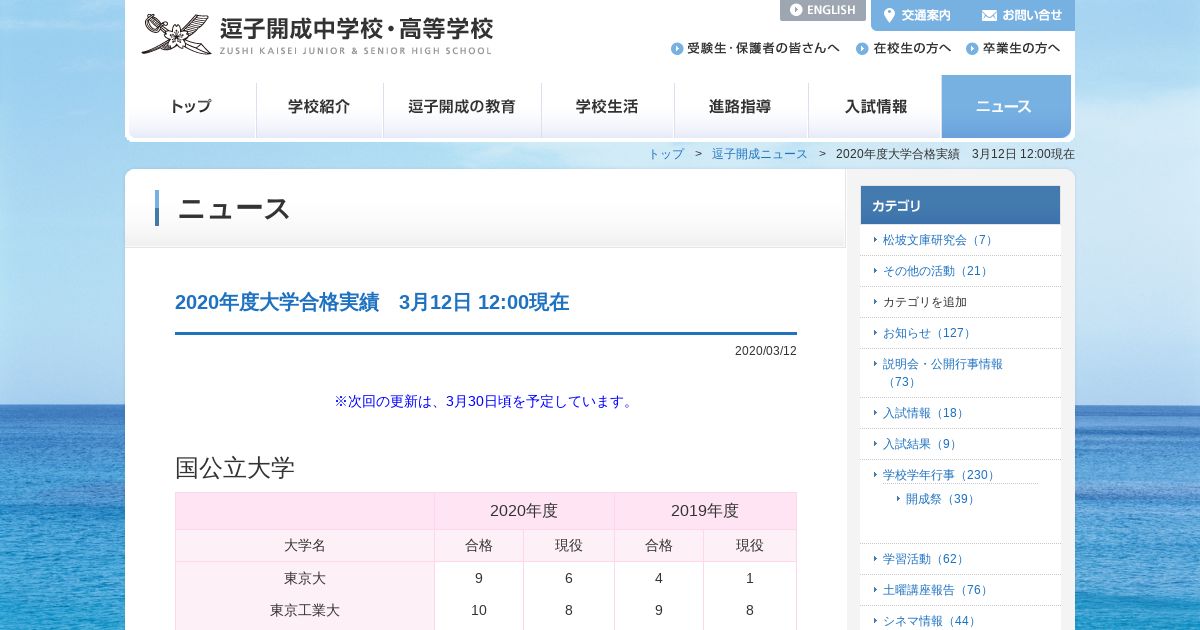
Task: Open 受験生・保護者の皆さんへ link
Action: pos(755,48)
